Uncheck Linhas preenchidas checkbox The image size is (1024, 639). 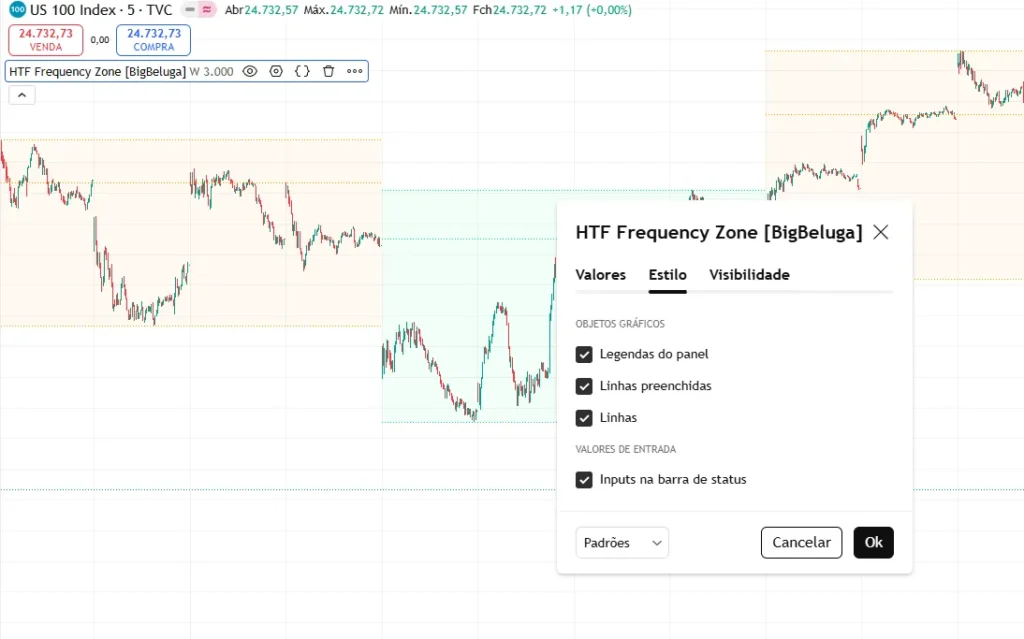pos(584,386)
